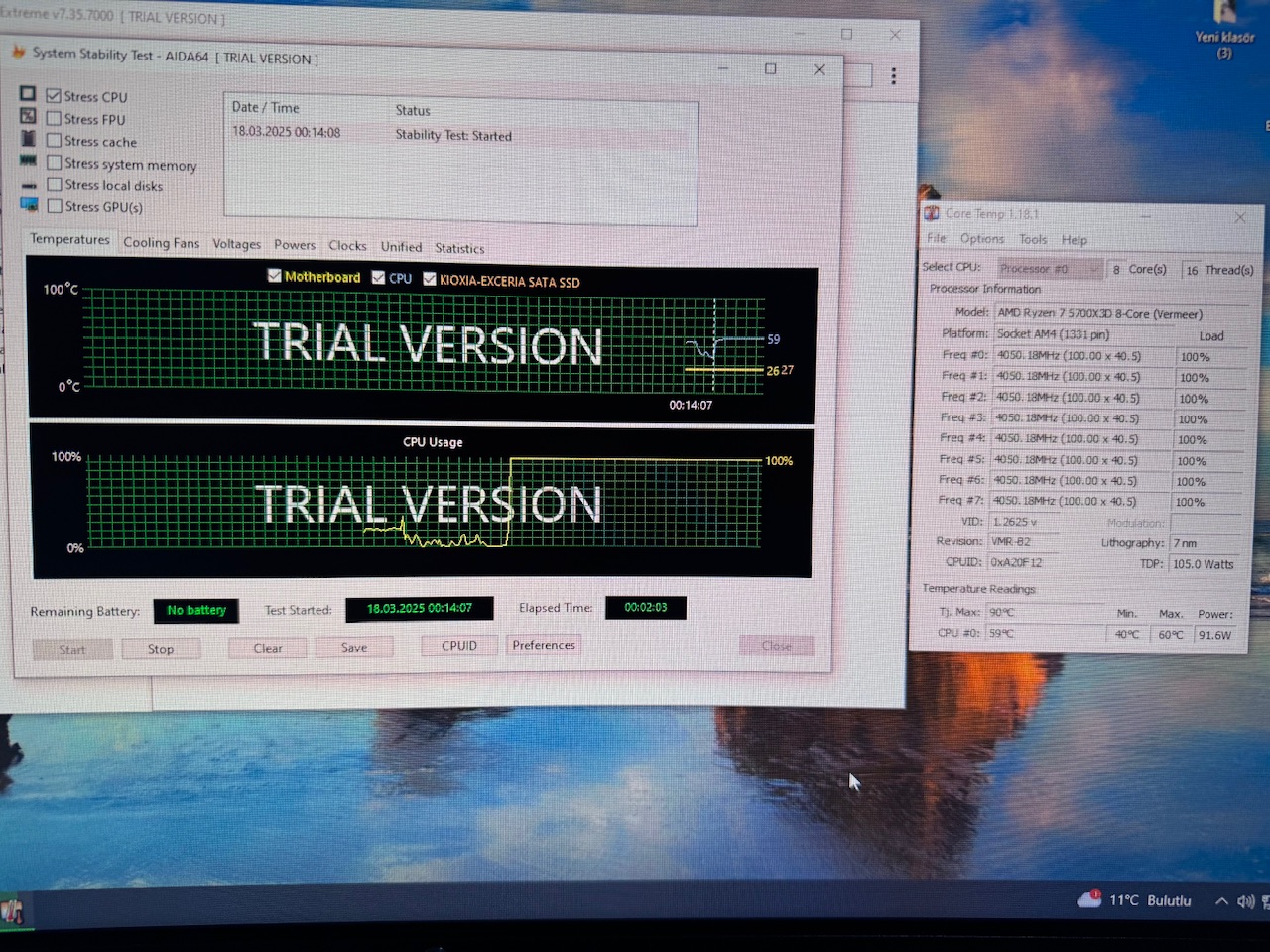1270x952 pixels.
Task: Open the Tools menu in Core Temp
Action: tap(1033, 239)
